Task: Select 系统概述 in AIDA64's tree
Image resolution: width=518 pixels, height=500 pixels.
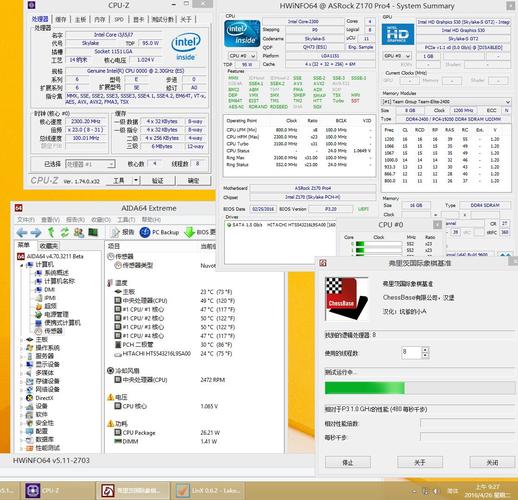Action: (x=51, y=273)
